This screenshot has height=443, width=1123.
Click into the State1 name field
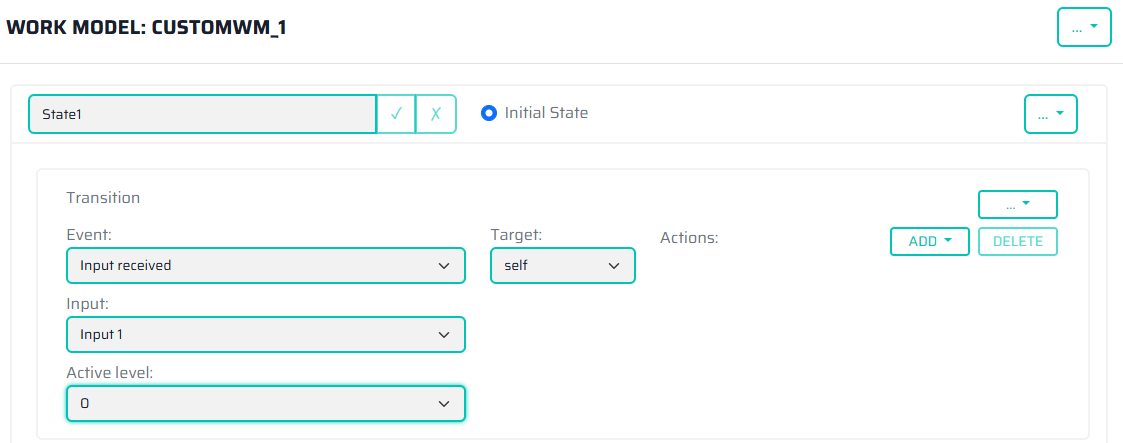click(202, 114)
